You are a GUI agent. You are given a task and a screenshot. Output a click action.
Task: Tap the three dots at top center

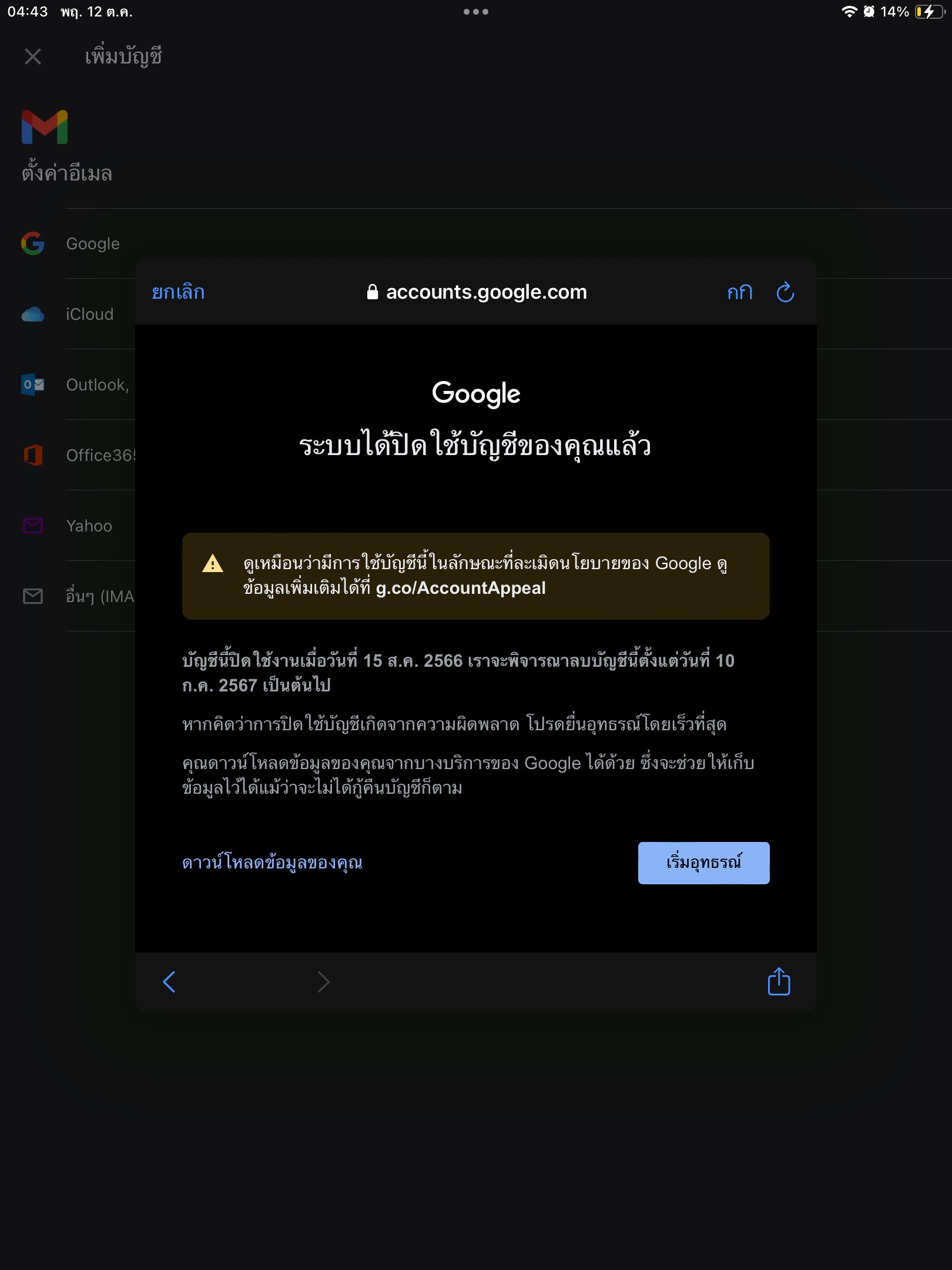pyautogui.click(x=476, y=12)
